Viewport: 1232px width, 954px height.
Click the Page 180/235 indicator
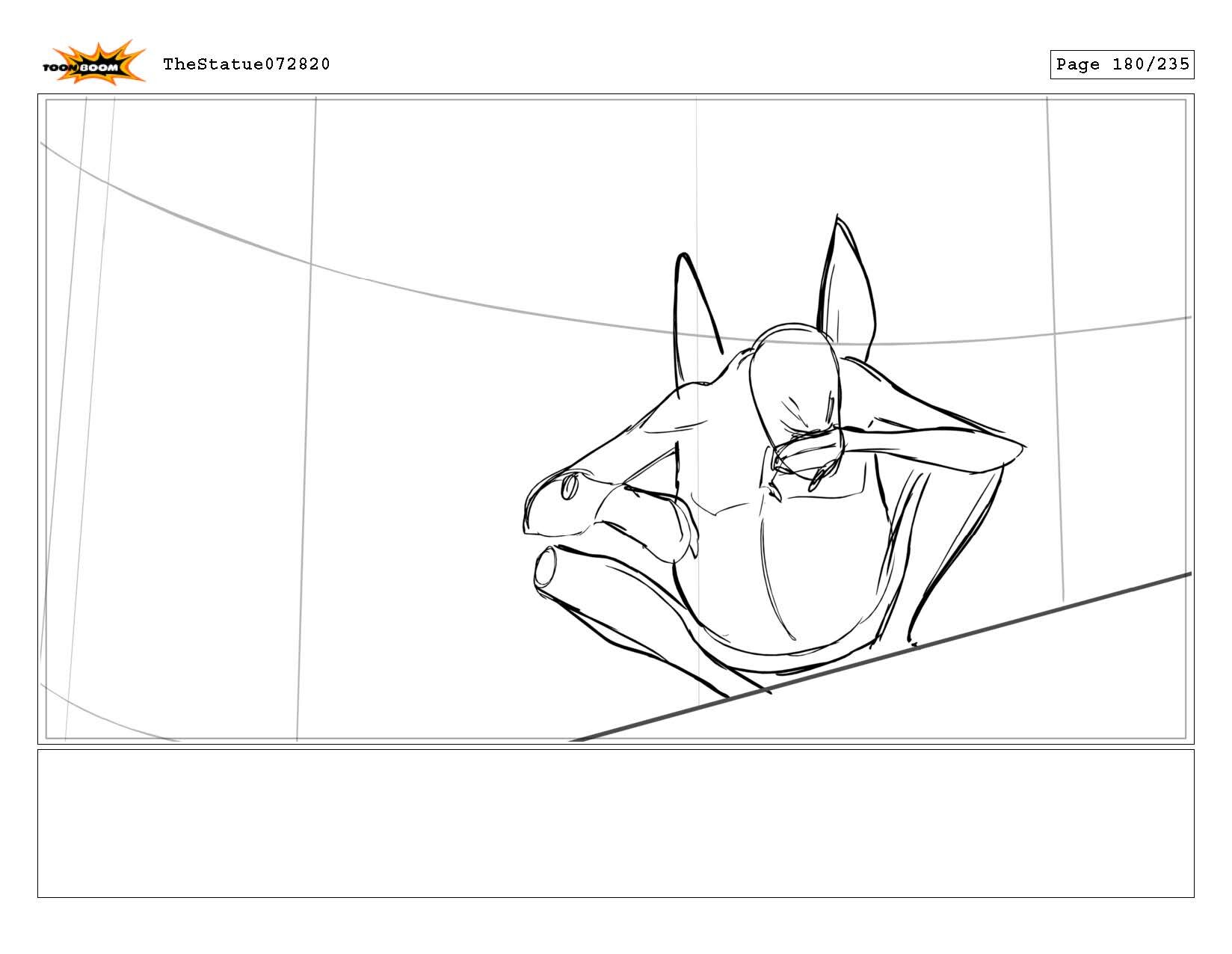[1121, 64]
